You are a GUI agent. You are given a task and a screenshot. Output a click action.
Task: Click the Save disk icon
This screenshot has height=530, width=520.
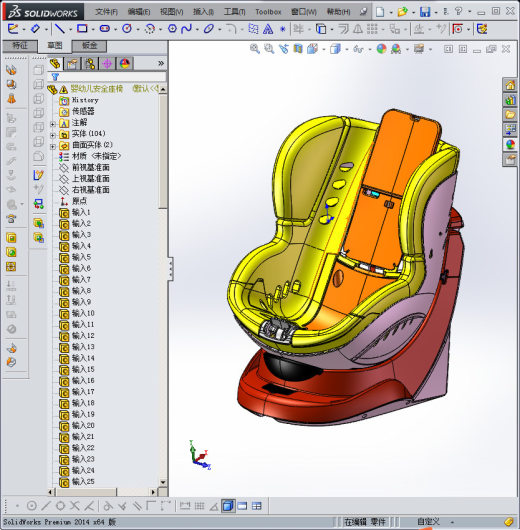pyautogui.click(x=425, y=12)
